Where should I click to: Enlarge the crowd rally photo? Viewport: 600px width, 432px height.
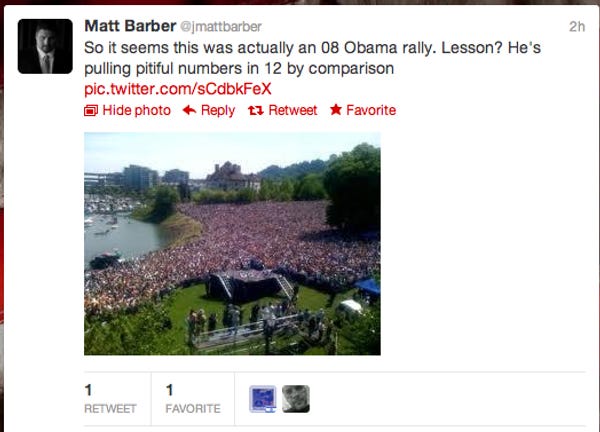click(232, 243)
